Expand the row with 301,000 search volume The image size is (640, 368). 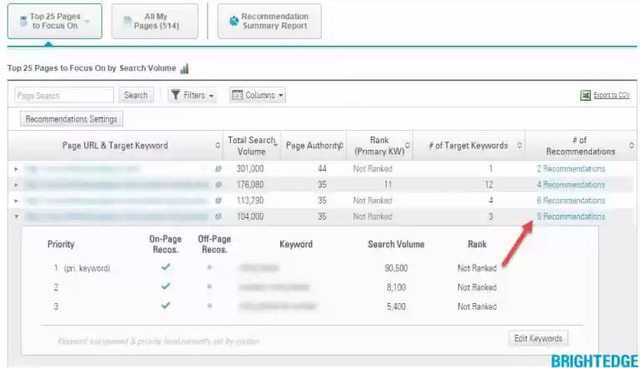click(x=16, y=169)
